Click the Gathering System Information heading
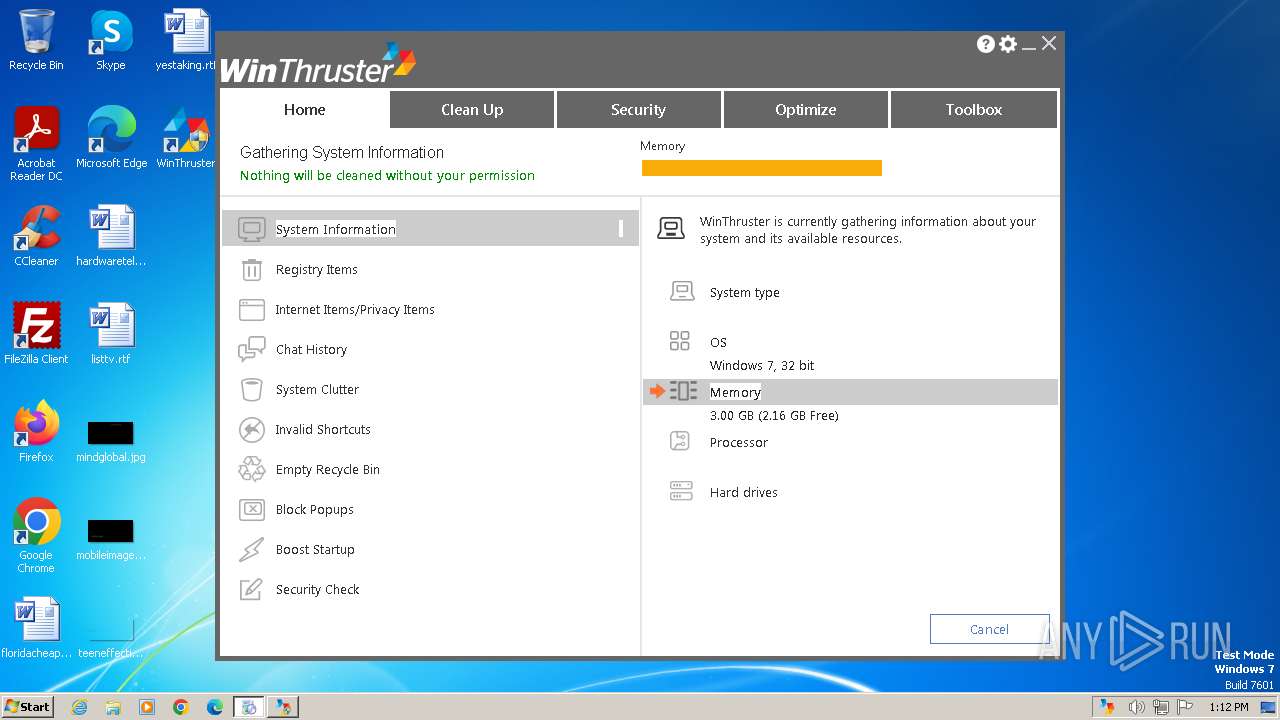The width and height of the screenshot is (1280, 720). (342, 152)
